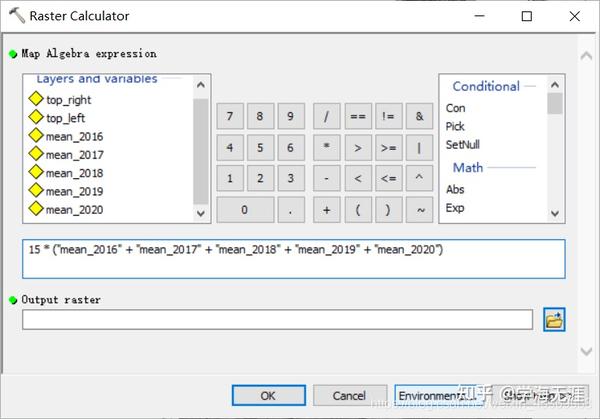Screen dimensions: 600x419
Task: Click the number 1 key
Action: (230, 178)
